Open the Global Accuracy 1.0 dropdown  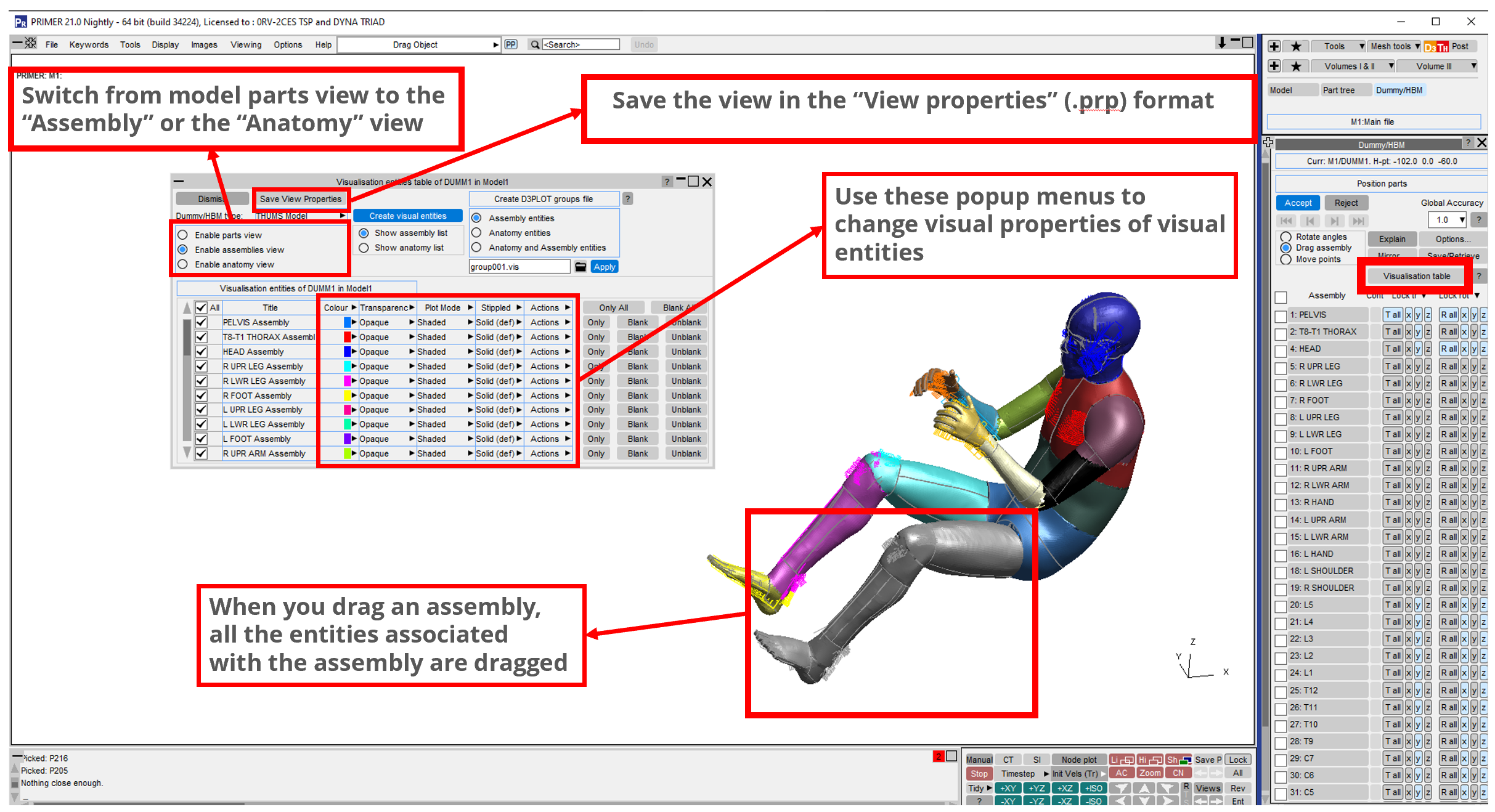point(1446,220)
